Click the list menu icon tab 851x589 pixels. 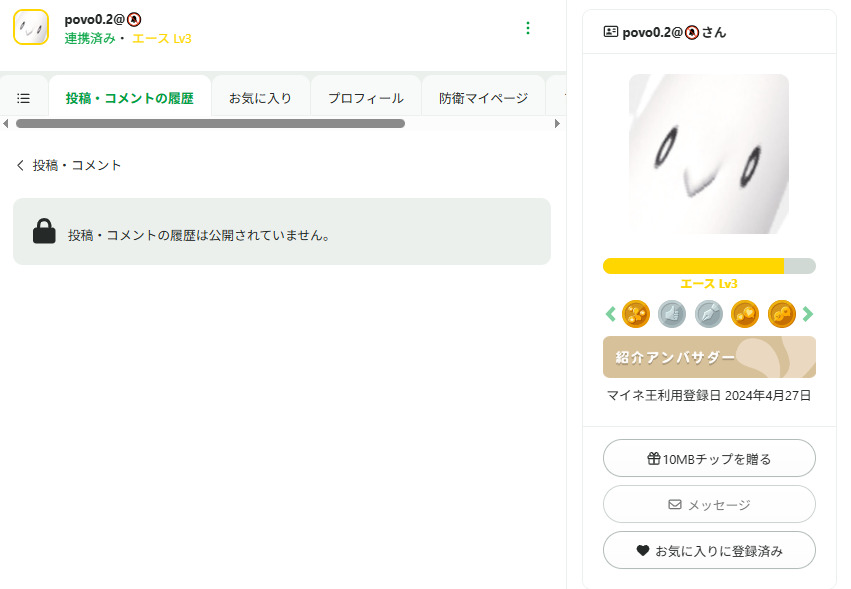pos(24,98)
